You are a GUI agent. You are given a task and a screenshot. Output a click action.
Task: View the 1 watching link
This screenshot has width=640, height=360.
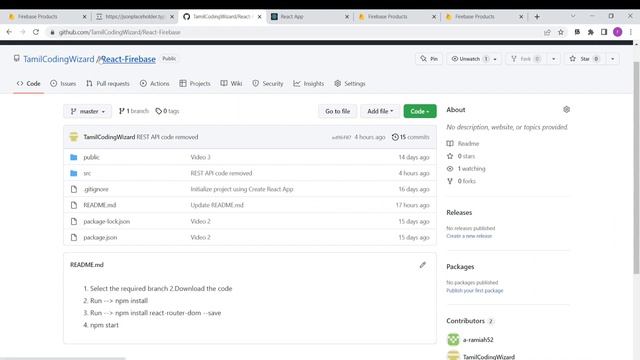(x=466, y=169)
